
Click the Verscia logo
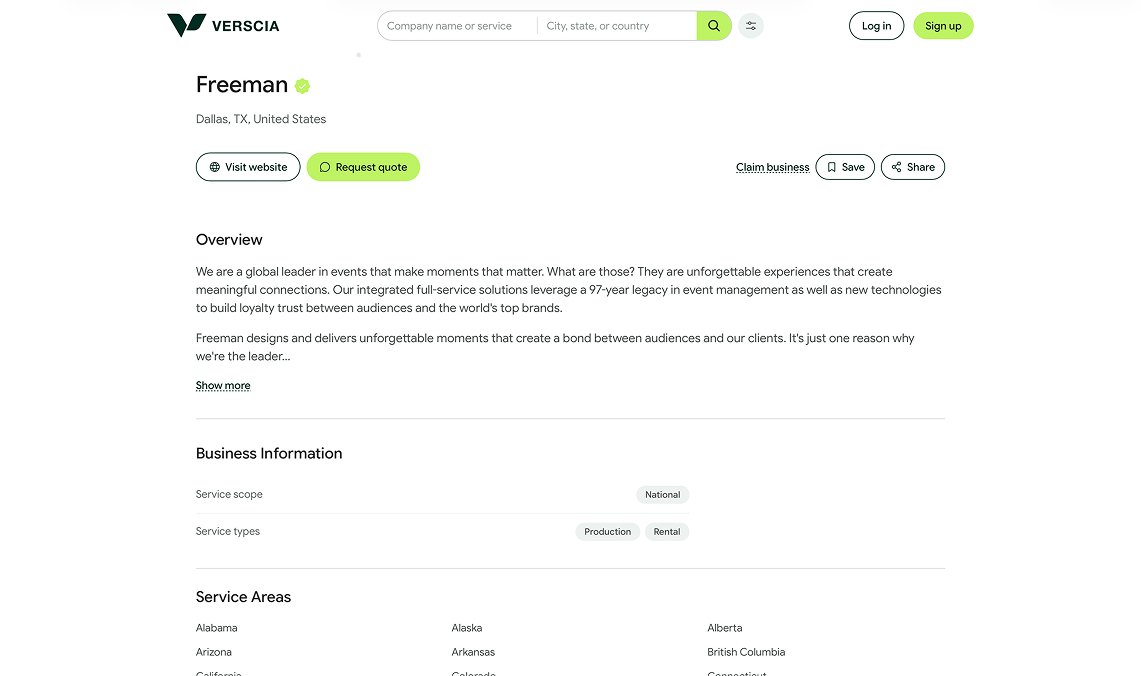coord(223,25)
